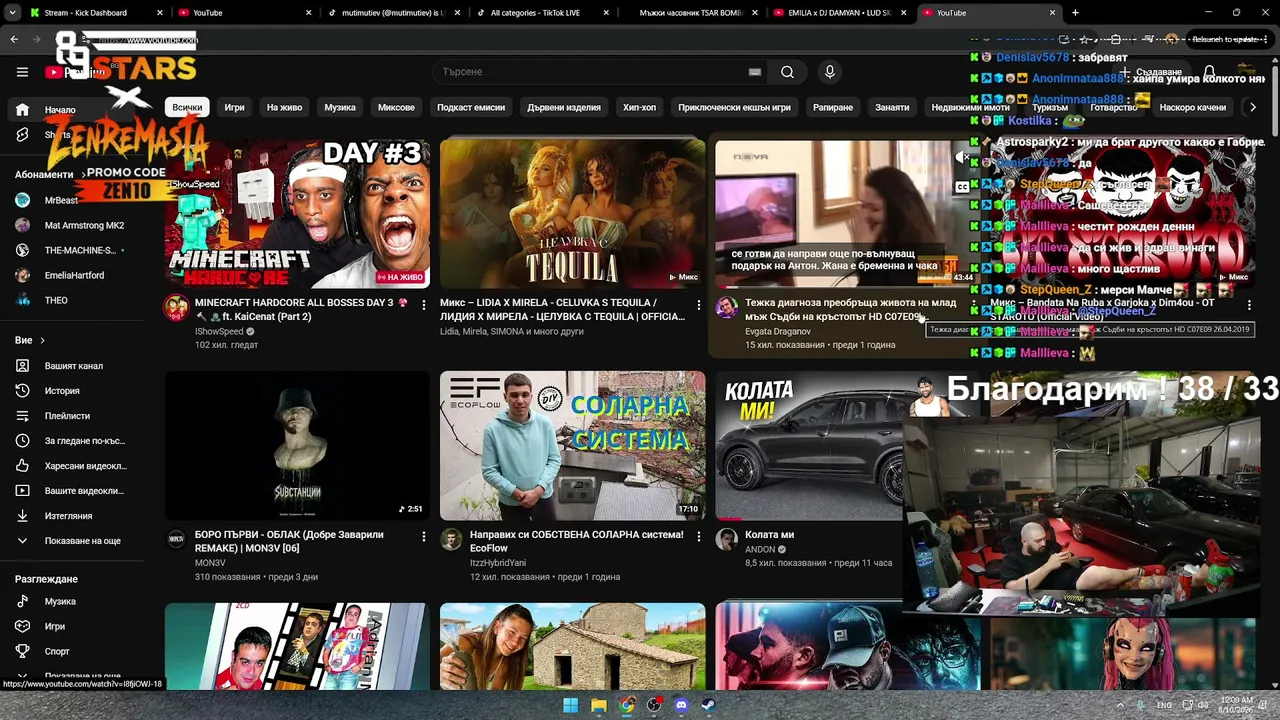Select the Хип-хоп filter chip
Image resolution: width=1280 pixels, height=720 pixels.
point(640,107)
